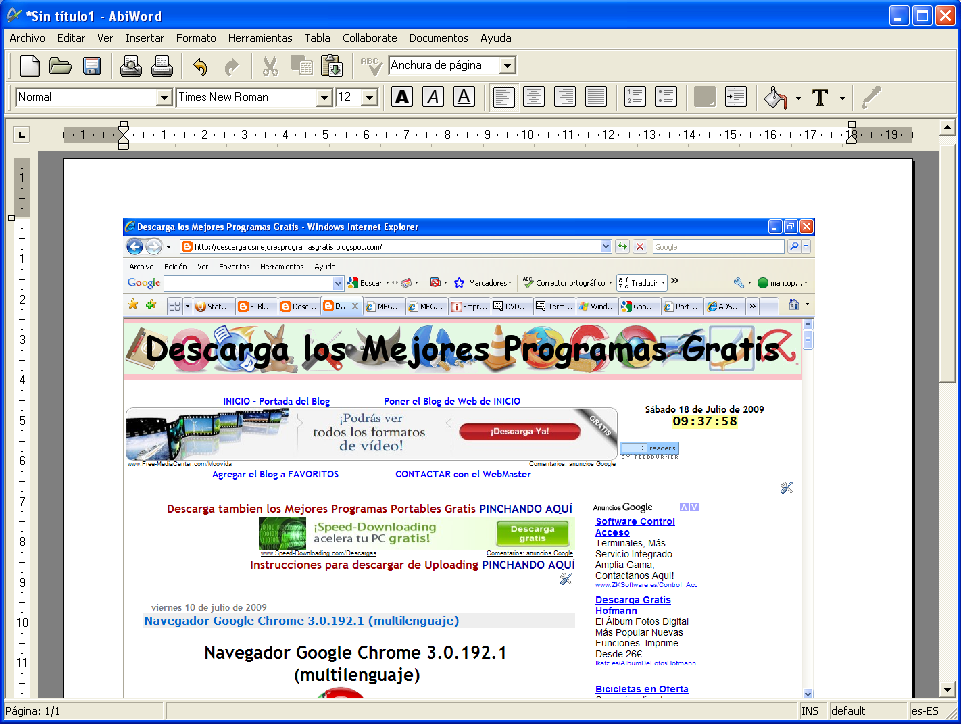Open the text color dropdown arrow
This screenshot has width=961, height=724.
coord(843,98)
